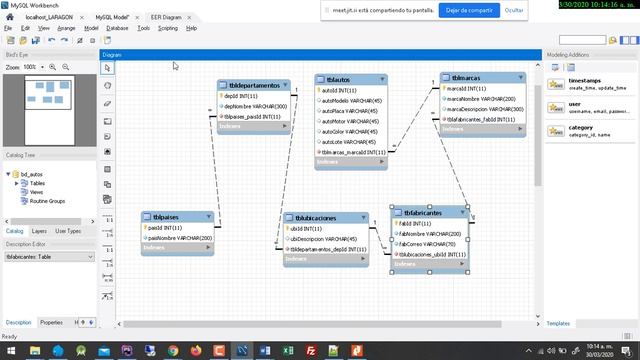Add the timestamps template

(590, 84)
